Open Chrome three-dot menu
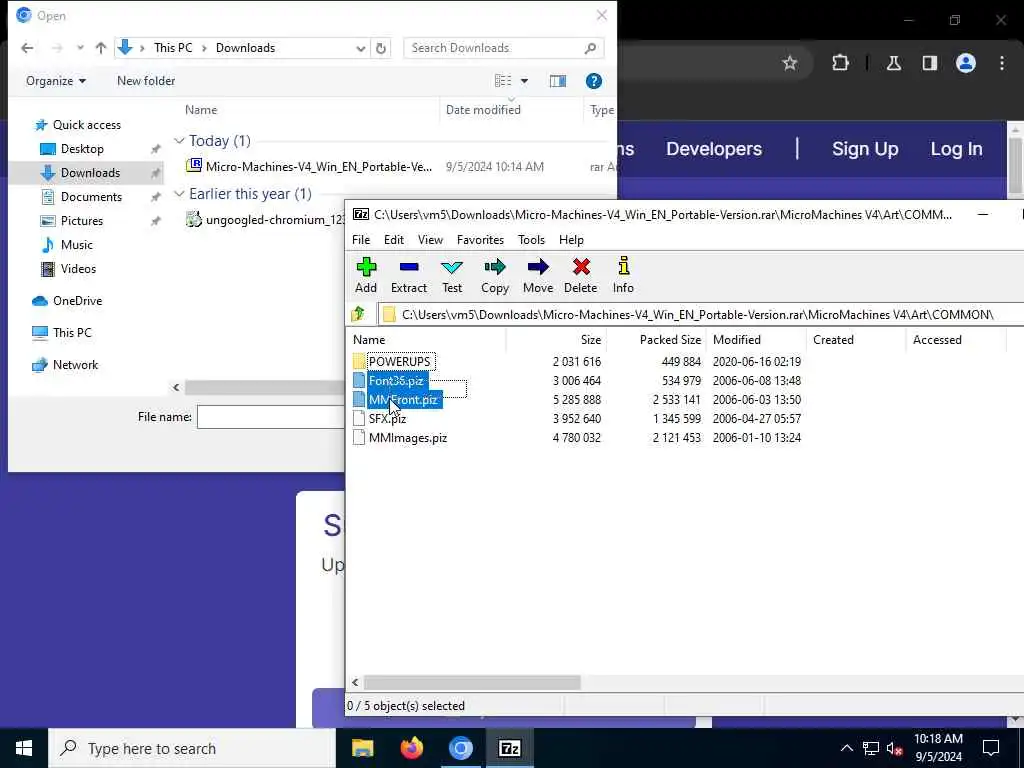 click(1002, 63)
